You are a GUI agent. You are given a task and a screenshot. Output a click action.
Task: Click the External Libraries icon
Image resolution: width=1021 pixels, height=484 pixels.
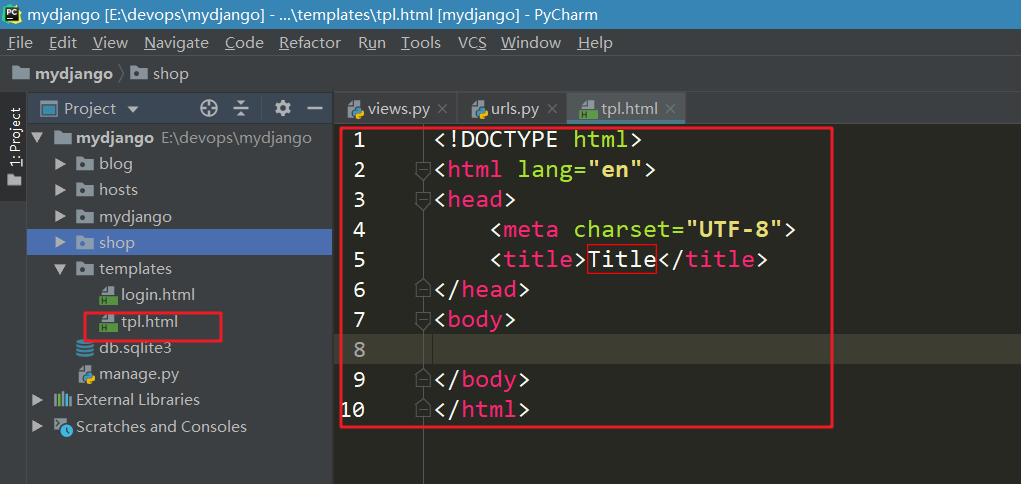click(x=63, y=400)
